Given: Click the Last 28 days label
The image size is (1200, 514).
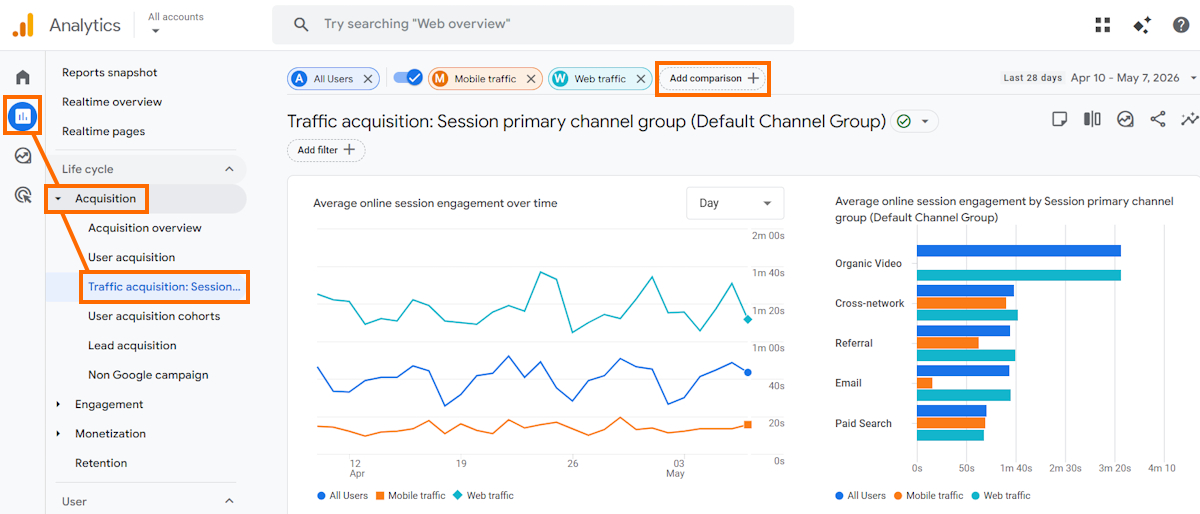Looking at the screenshot, I should click(1033, 78).
